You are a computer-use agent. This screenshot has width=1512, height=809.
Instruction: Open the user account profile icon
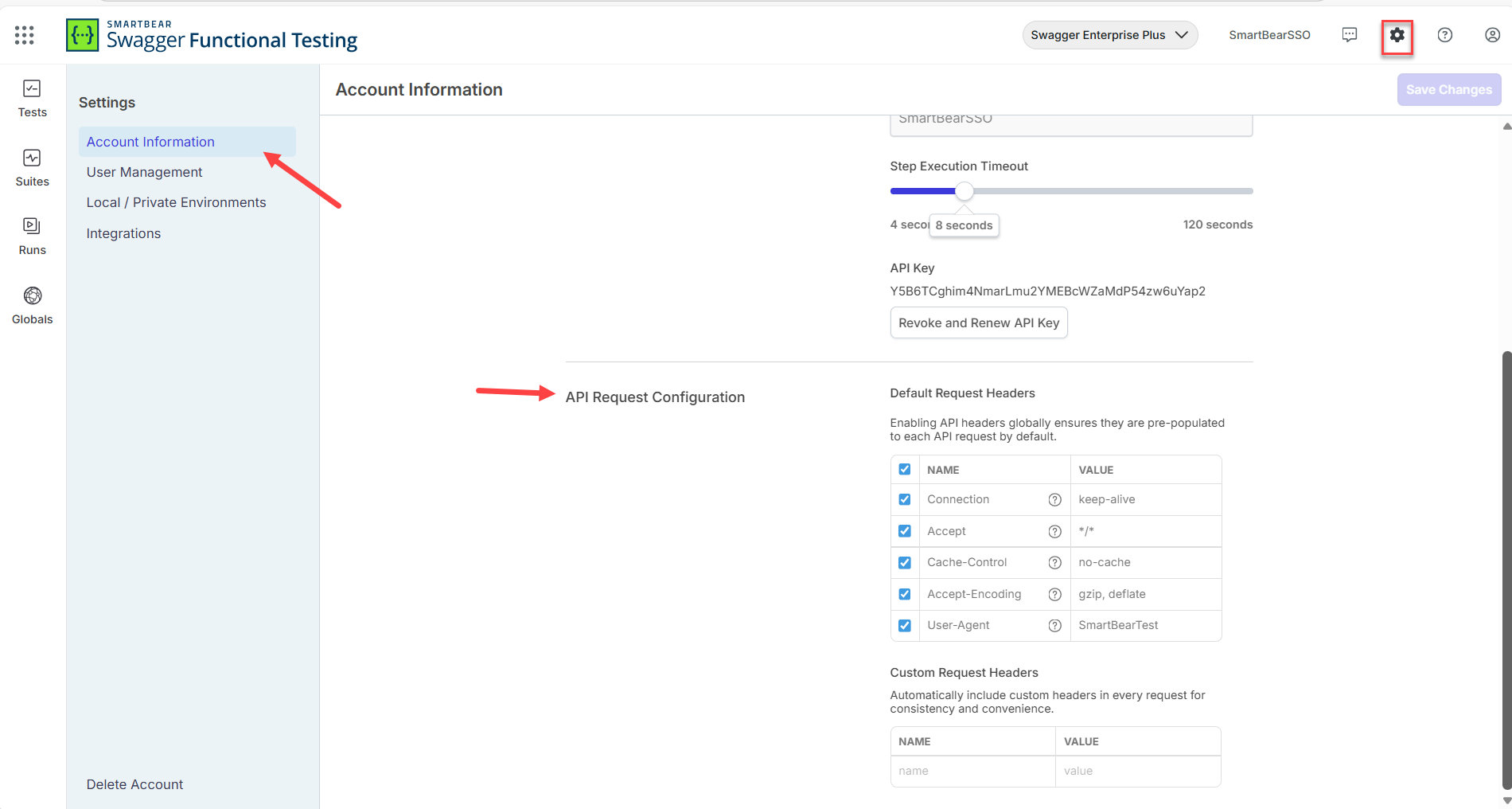pos(1492,34)
